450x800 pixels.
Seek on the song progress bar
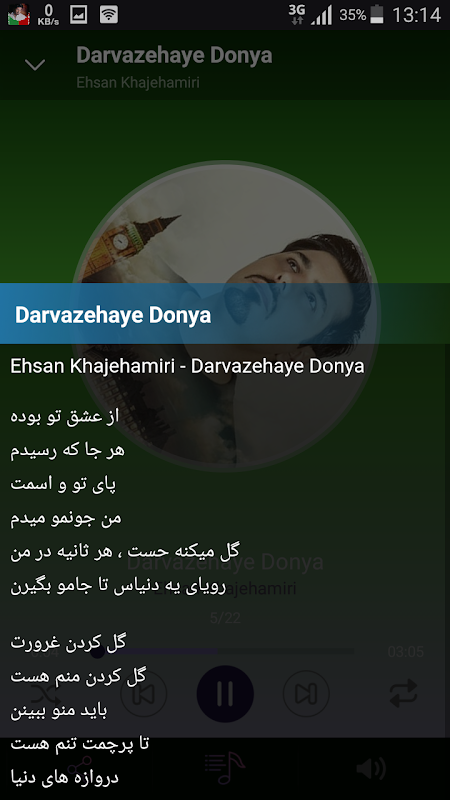coord(225,652)
